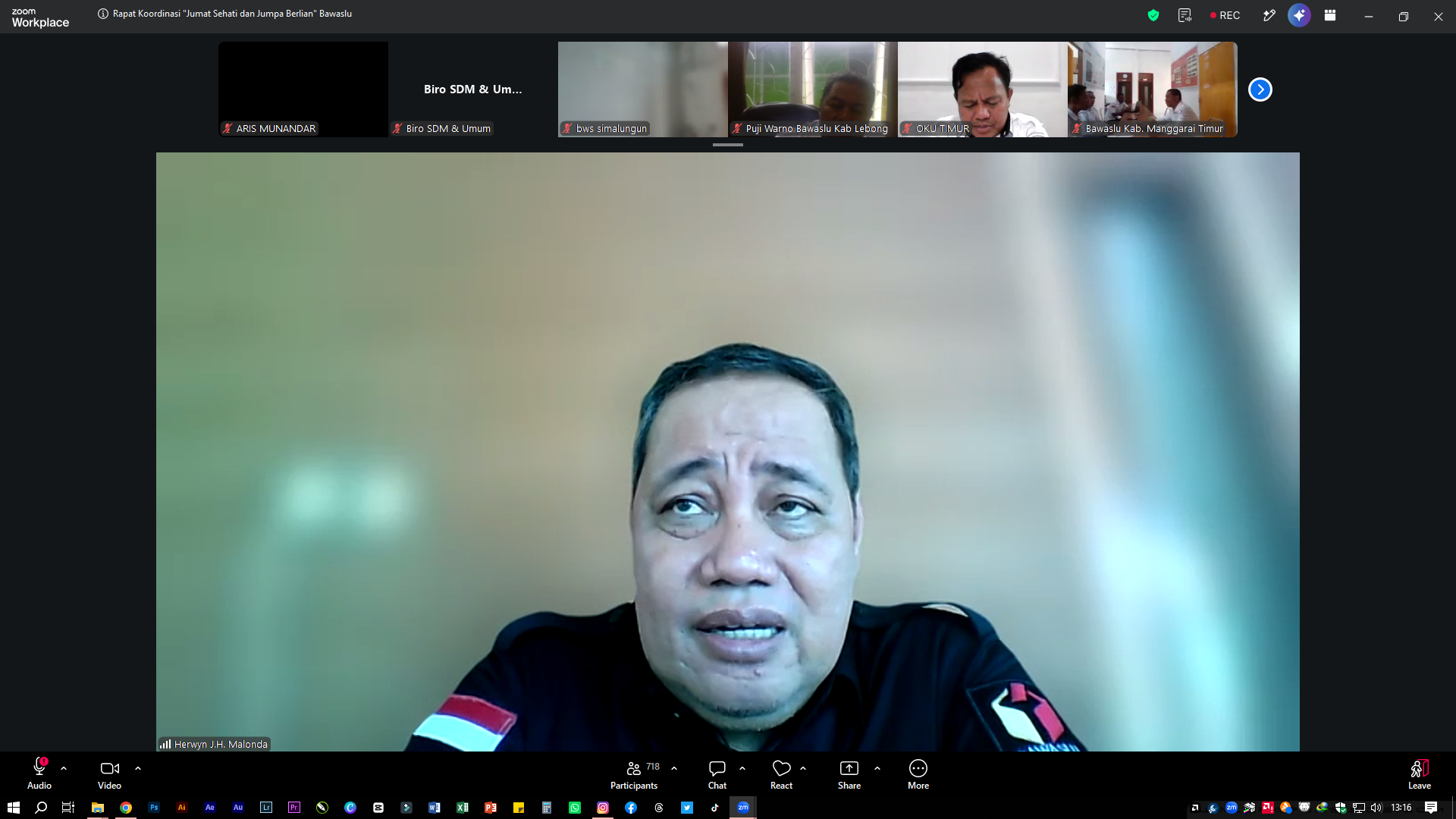This screenshot has height=819, width=1456.
Task: Open the React emoji menu
Action: pos(781,775)
